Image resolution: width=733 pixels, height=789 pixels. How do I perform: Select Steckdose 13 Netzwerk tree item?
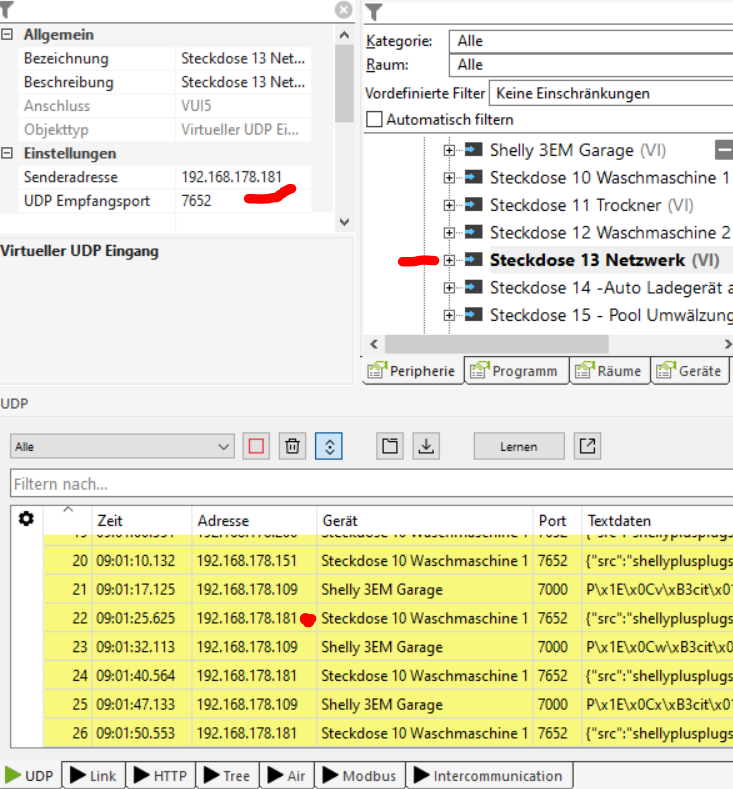tap(605, 260)
